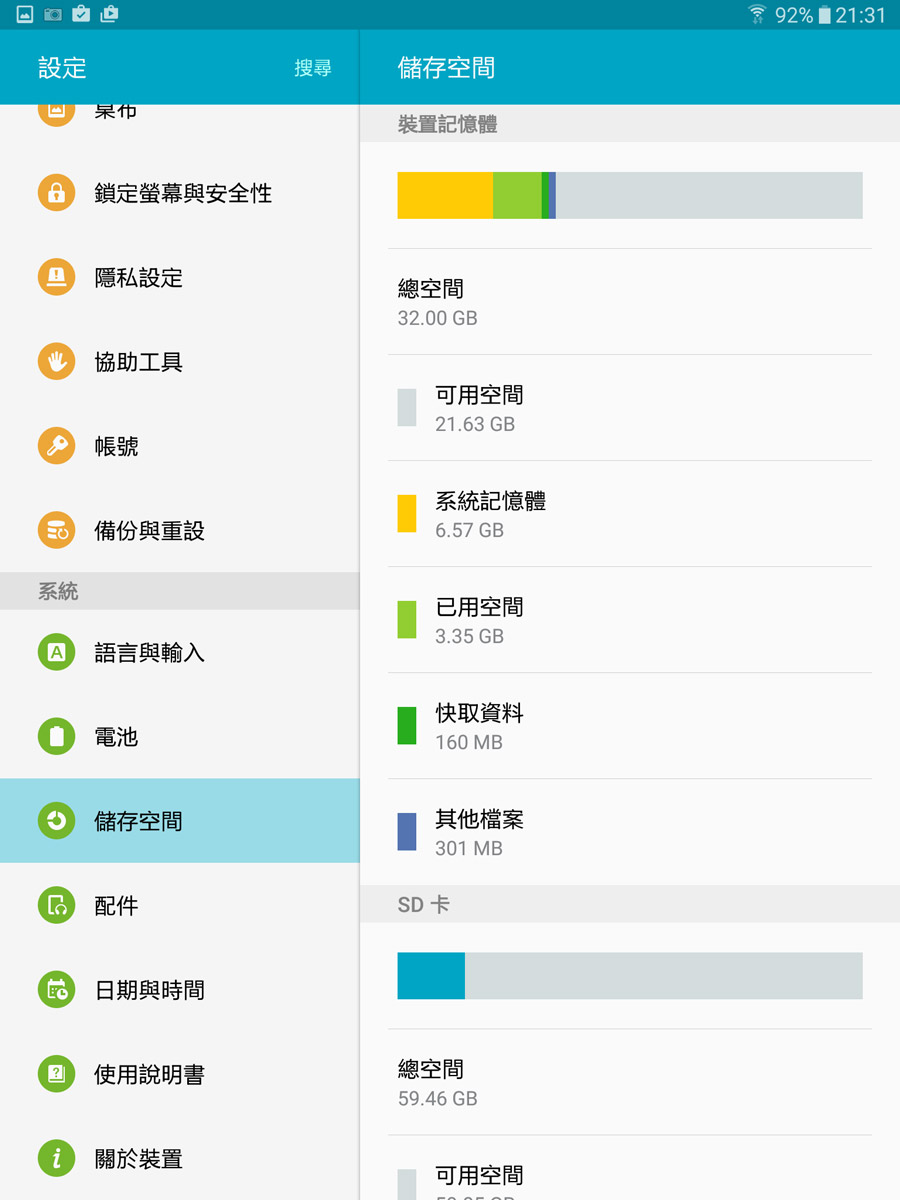The width and height of the screenshot is (900, 1200).
Task: Open the date and time icon
Action: [x=57, y=989]
